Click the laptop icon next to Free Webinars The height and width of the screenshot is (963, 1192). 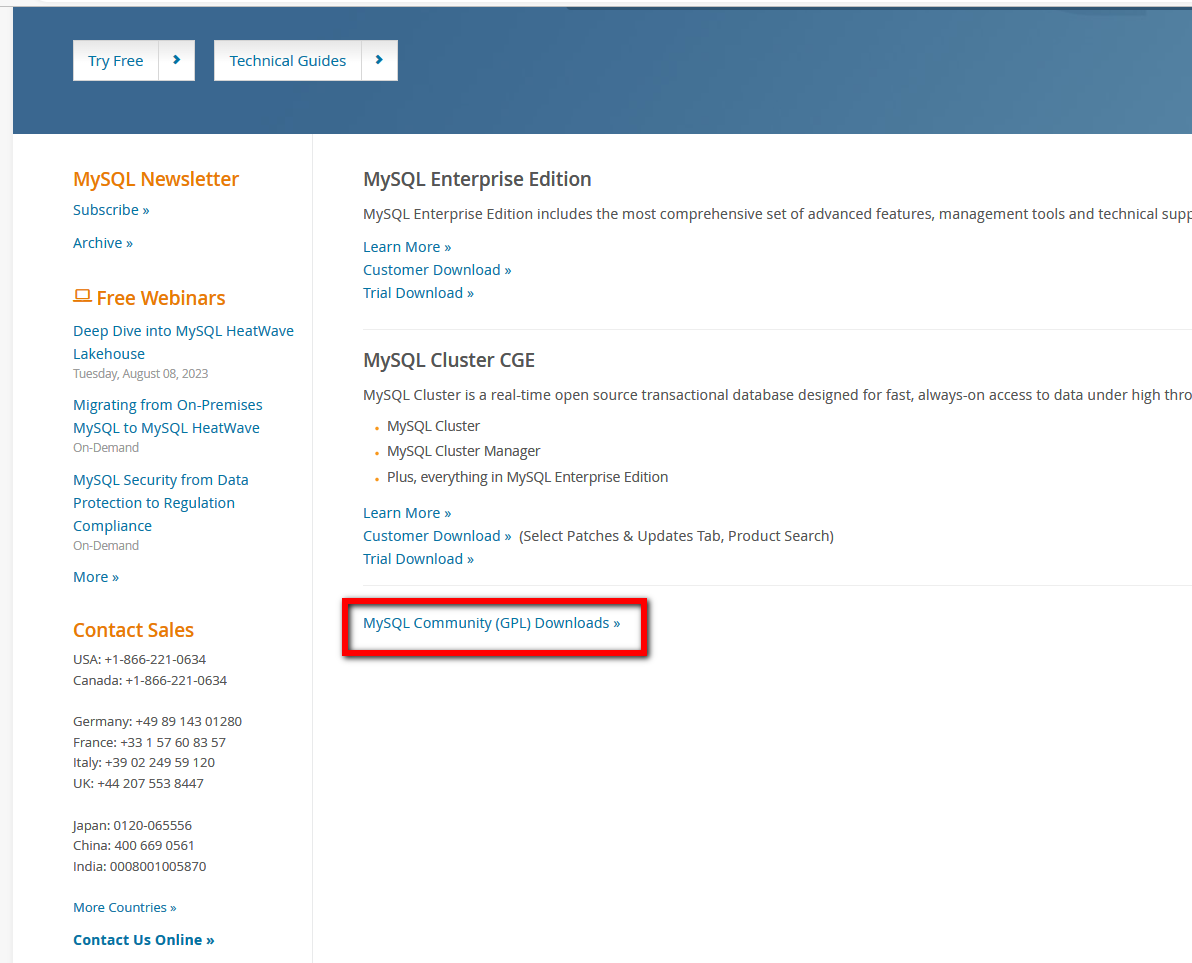pos(82,296)
